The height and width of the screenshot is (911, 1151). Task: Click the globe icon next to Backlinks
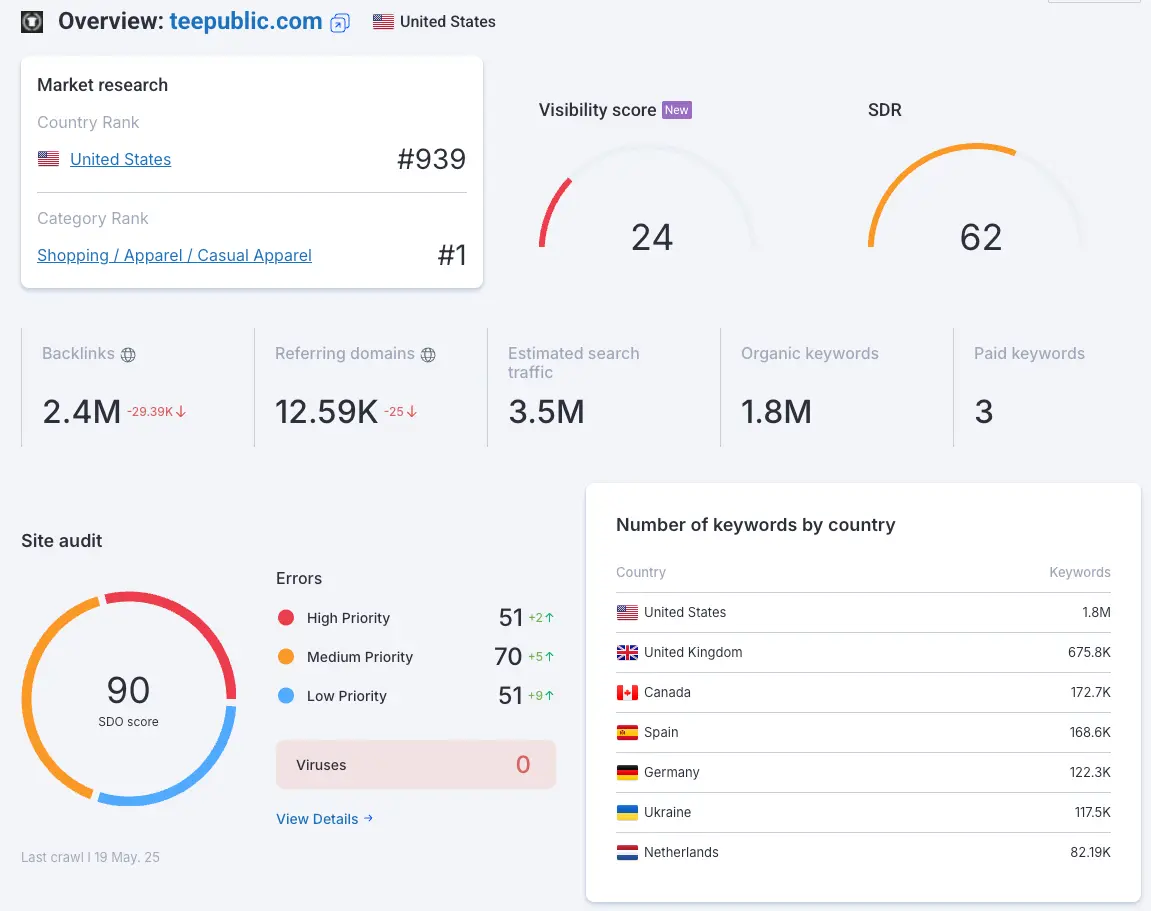128,354
